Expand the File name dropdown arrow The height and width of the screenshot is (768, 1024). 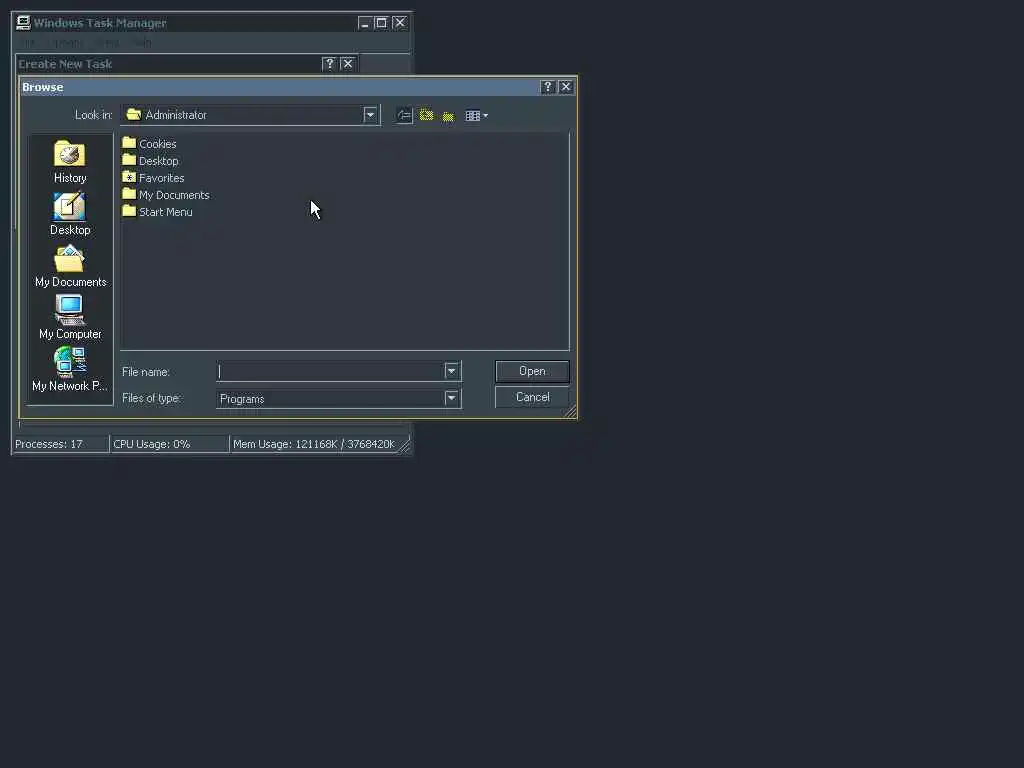451,371
